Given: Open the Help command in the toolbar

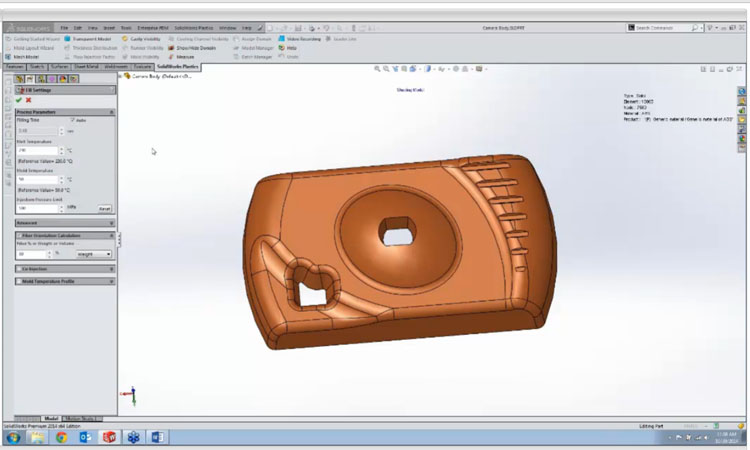Looking at the screenshot, I should pos(290,47).
